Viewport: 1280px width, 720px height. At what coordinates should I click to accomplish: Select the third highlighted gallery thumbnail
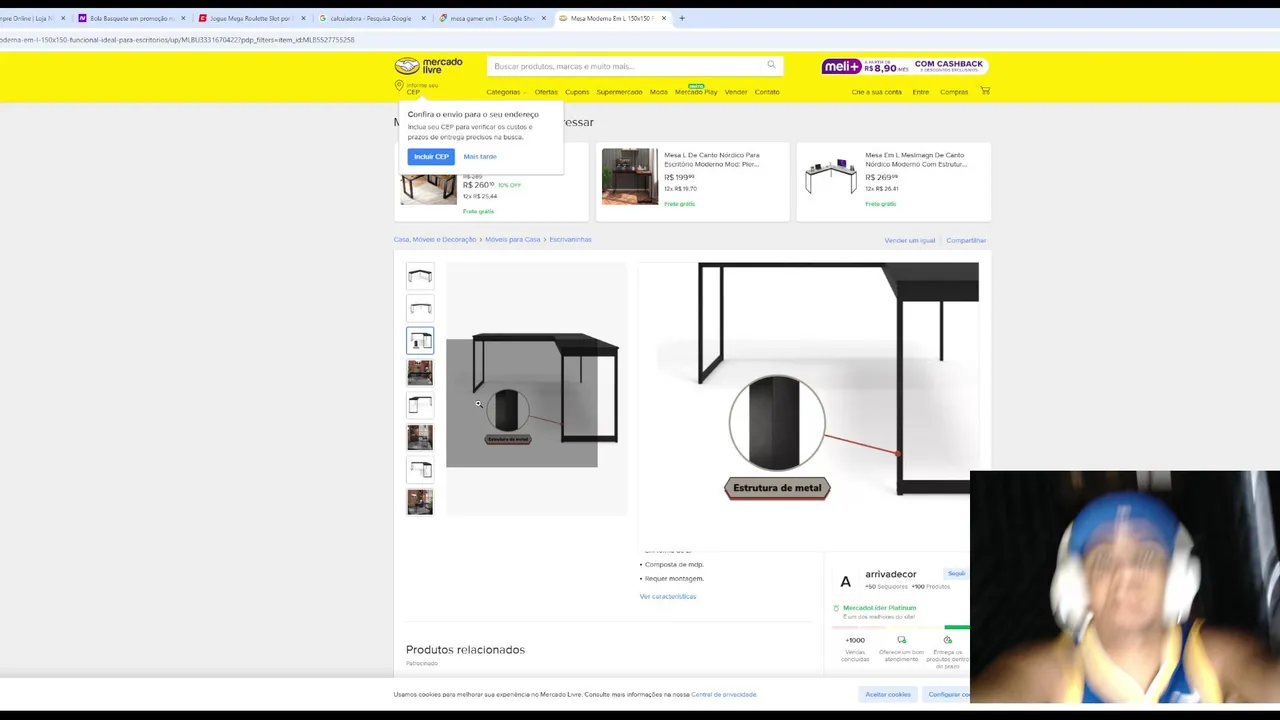(x=420, y=340)
